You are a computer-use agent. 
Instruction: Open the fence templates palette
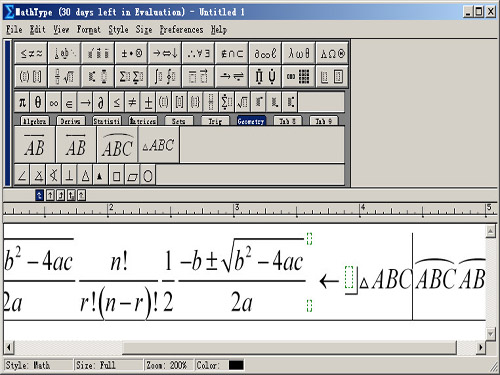31,77
